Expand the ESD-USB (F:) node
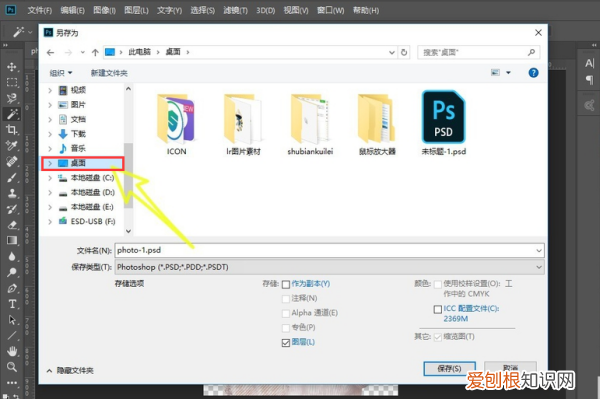 50,221
